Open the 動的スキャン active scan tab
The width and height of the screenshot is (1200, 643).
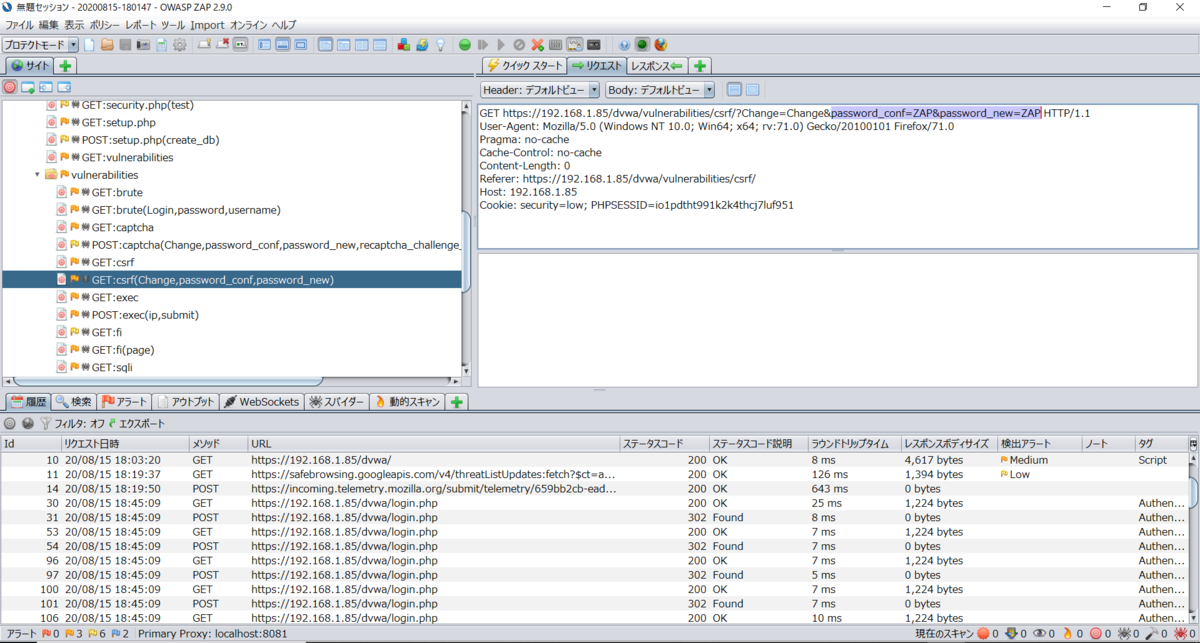click(x=407, y=402)
